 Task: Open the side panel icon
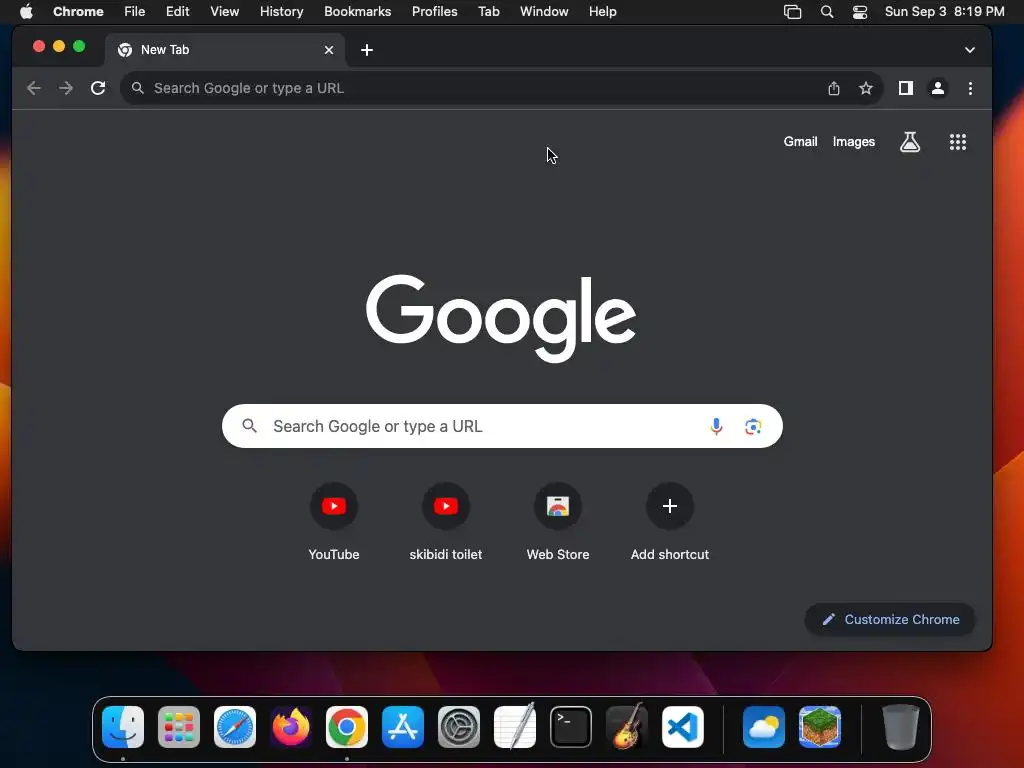click(x=906, y=88)
